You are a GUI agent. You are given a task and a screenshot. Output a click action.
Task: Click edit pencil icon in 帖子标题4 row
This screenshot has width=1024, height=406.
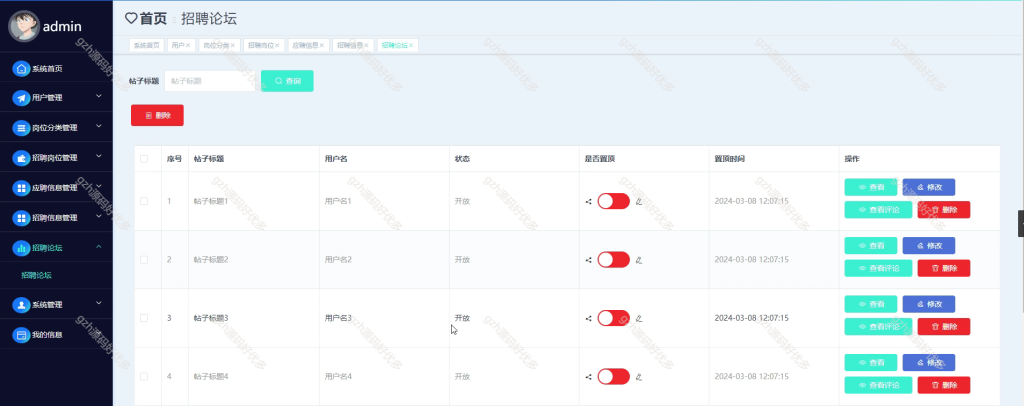point(639,377)
